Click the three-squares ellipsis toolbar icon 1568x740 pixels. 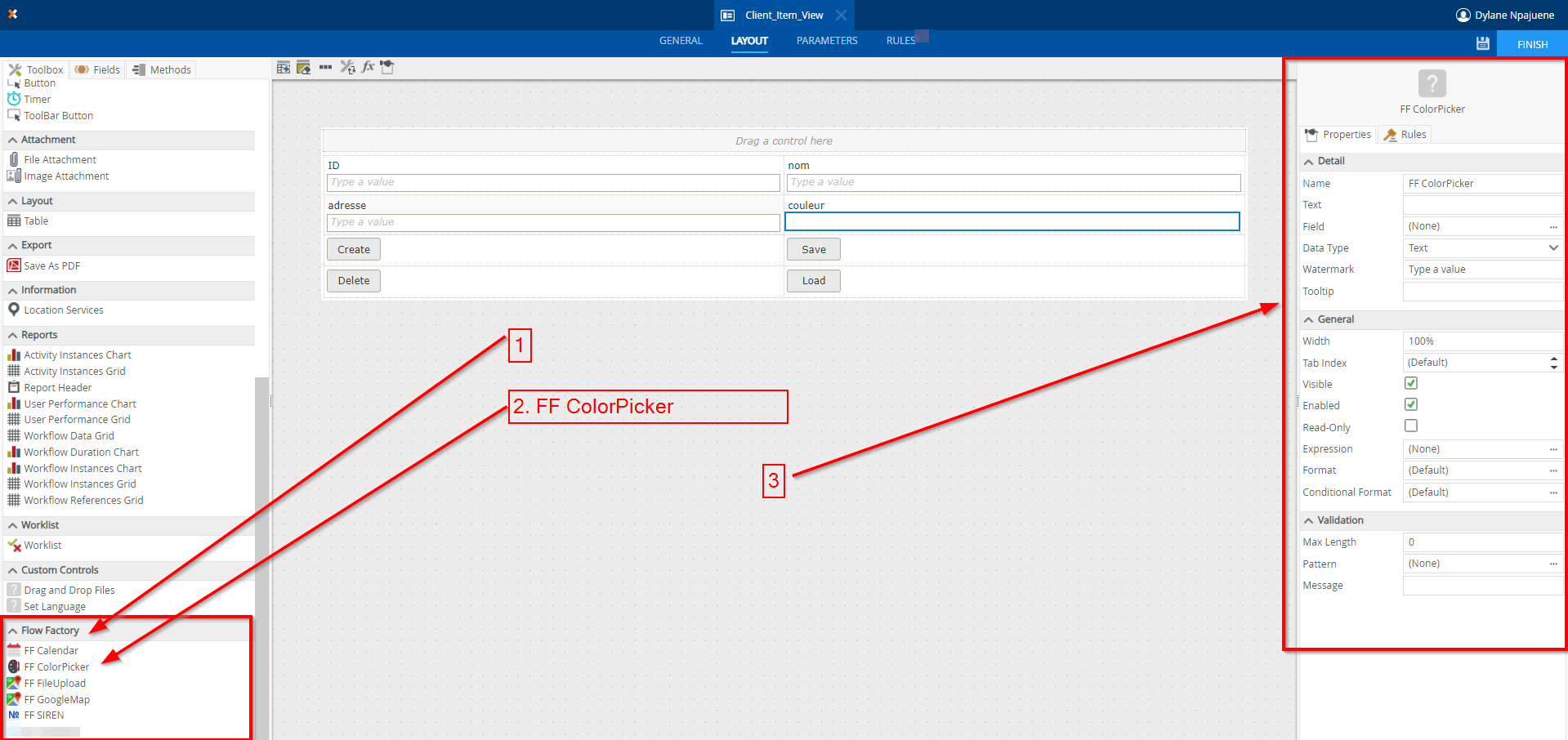tap(325, 67)
